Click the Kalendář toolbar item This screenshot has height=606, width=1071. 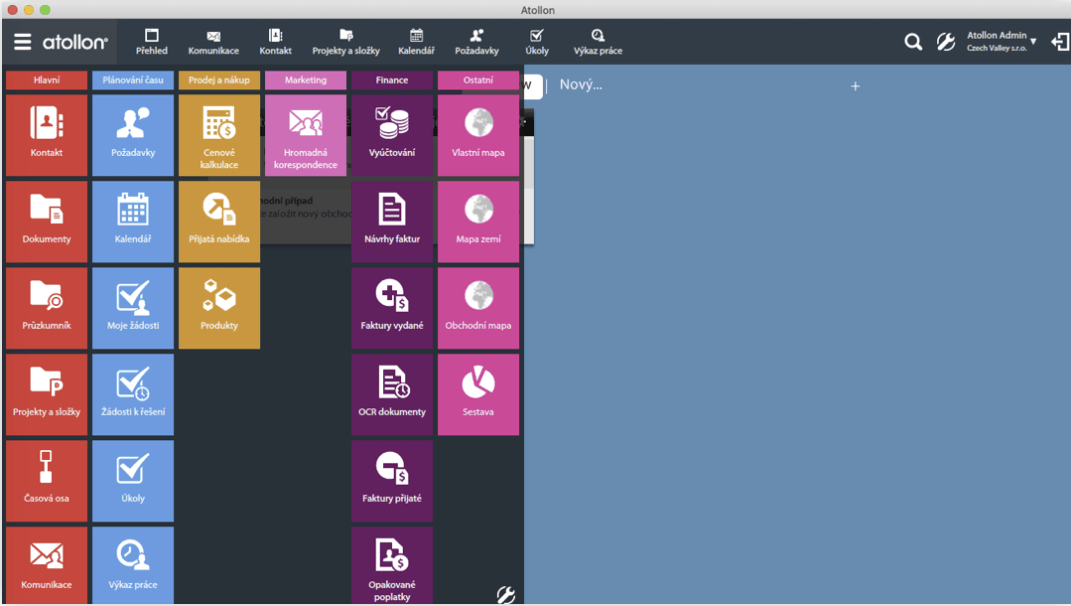tap(416, 42)
